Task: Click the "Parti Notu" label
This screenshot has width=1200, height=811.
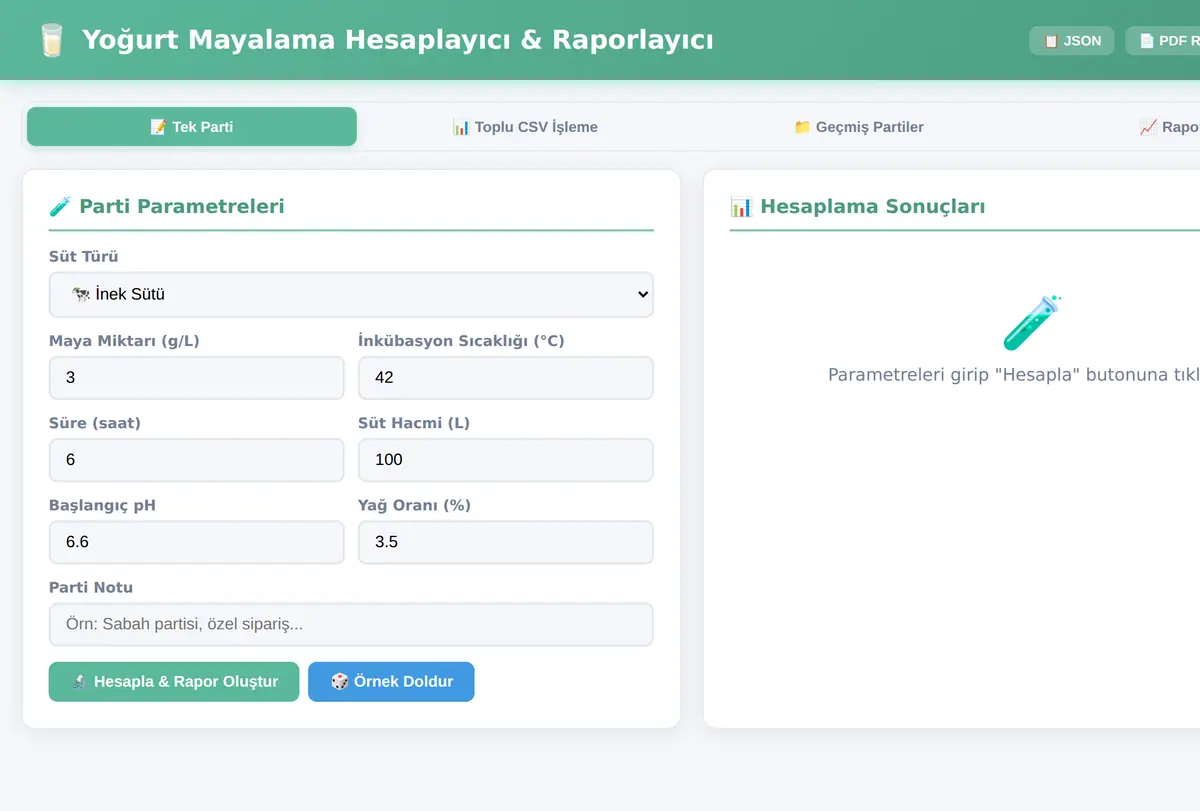Action: [x=91, y=587]
